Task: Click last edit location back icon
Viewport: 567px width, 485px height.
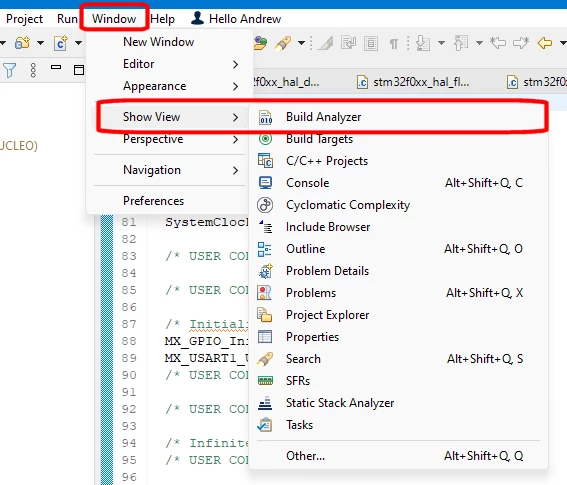Action: click(x=498, y=43)
